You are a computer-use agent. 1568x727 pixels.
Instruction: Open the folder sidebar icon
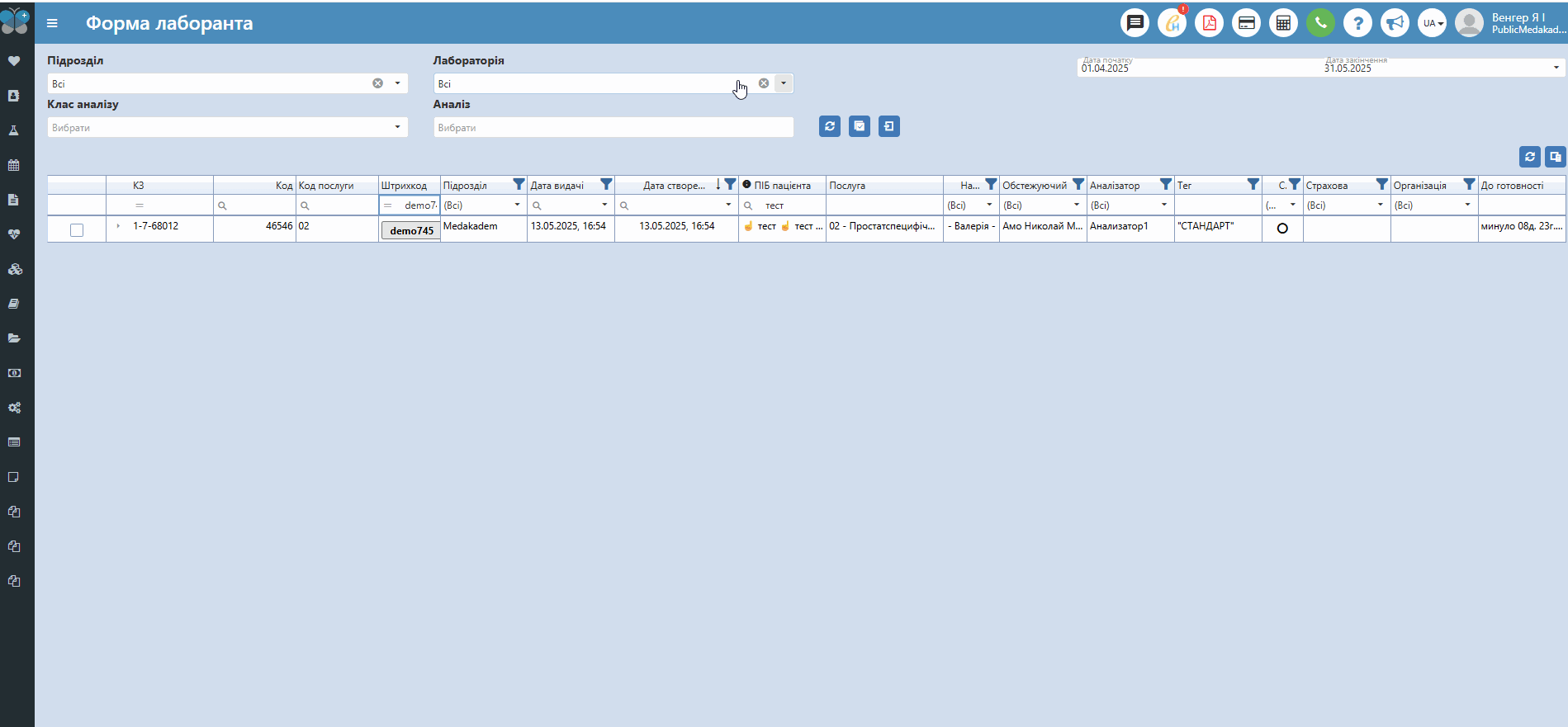click(14, 338)
